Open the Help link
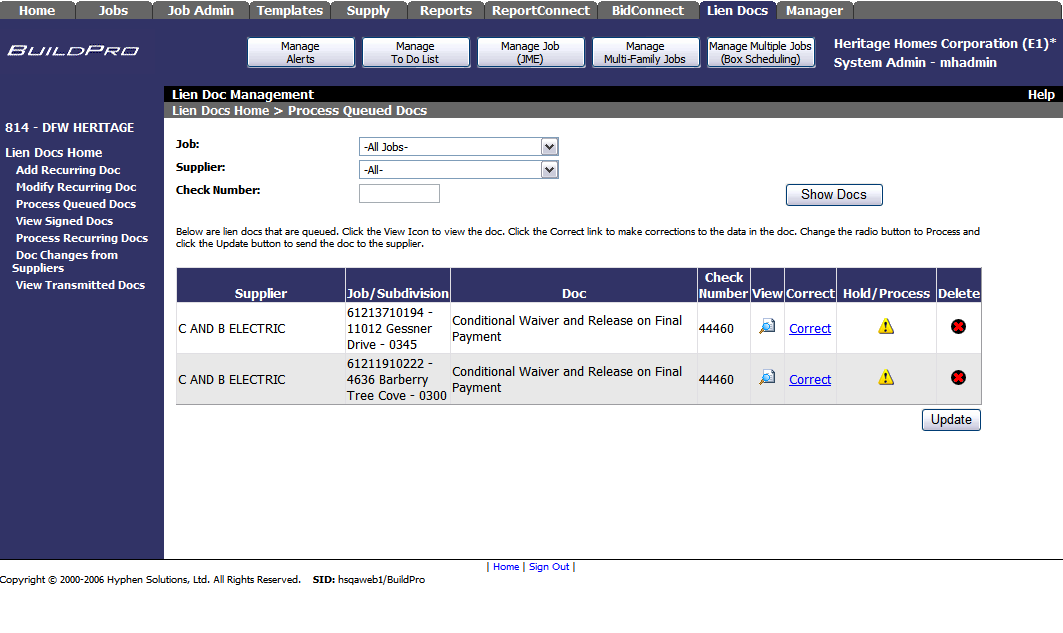The image size is (1063, 633). click(1041, 94)
